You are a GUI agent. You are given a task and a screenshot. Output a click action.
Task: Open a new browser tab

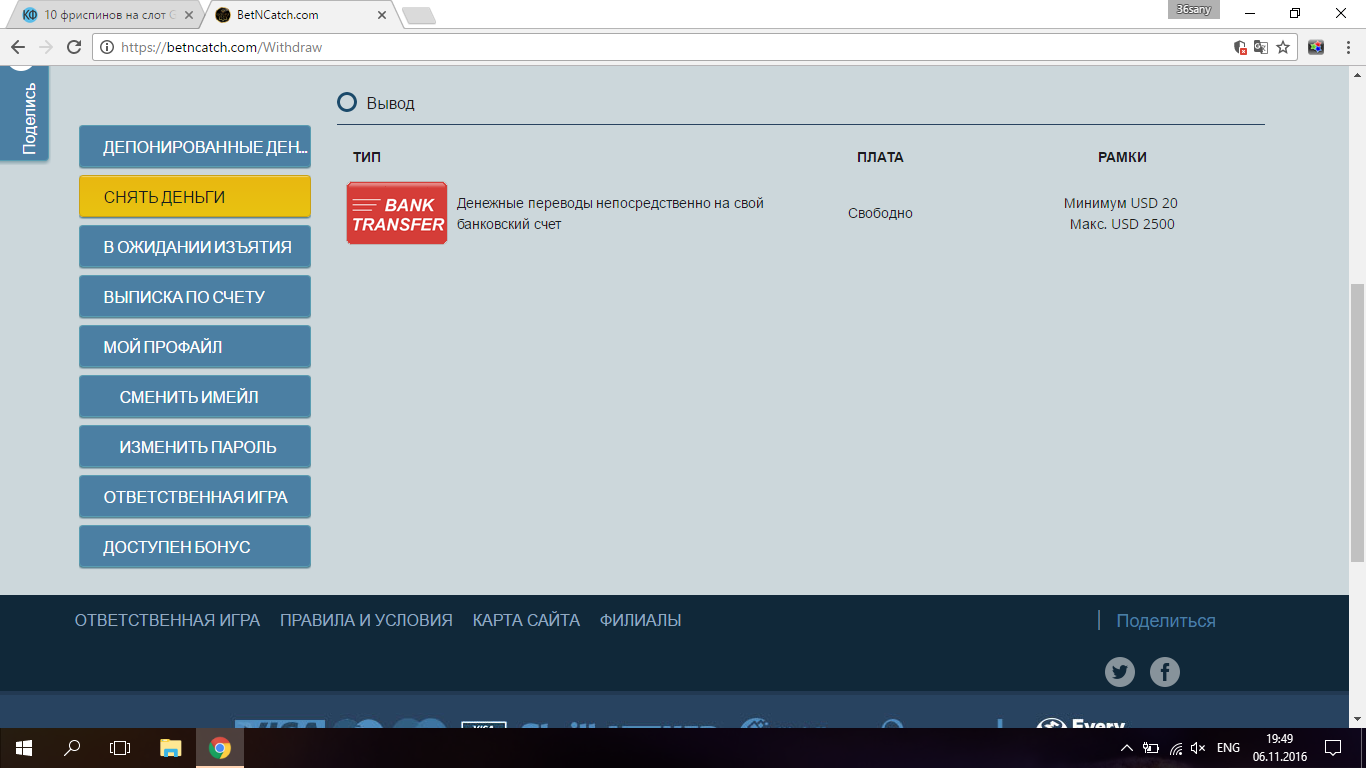pos(418,15)
